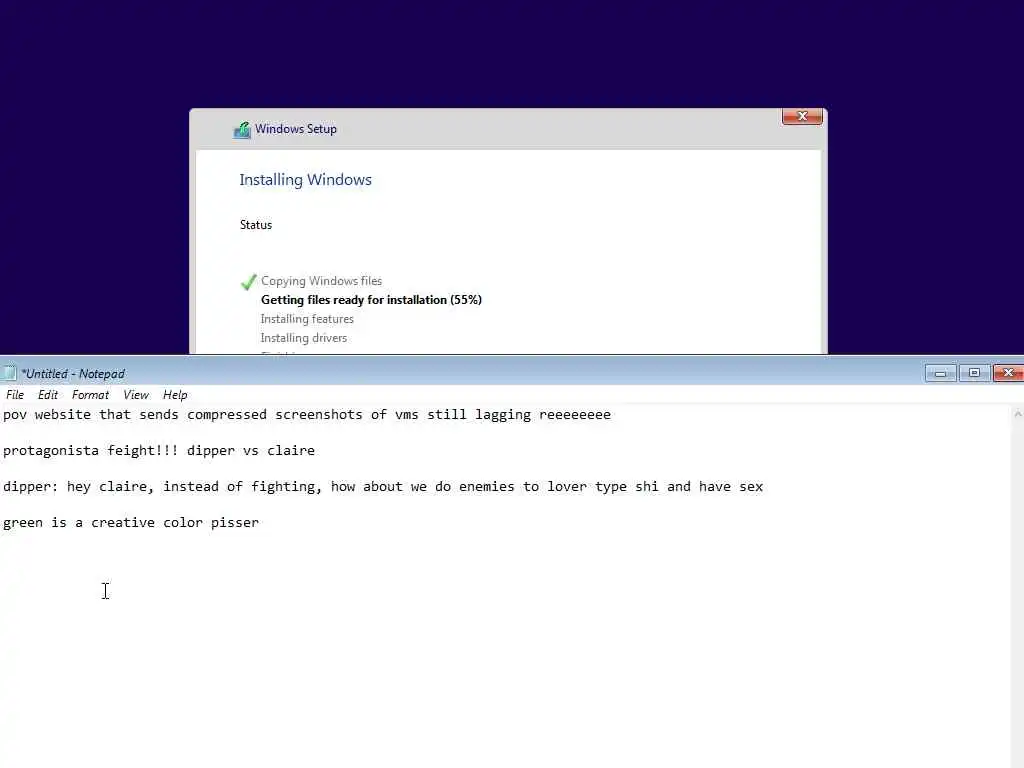Screen dimensions: 1024x768
Task: Maximize the Notepad window
Action: coord(974,373)
